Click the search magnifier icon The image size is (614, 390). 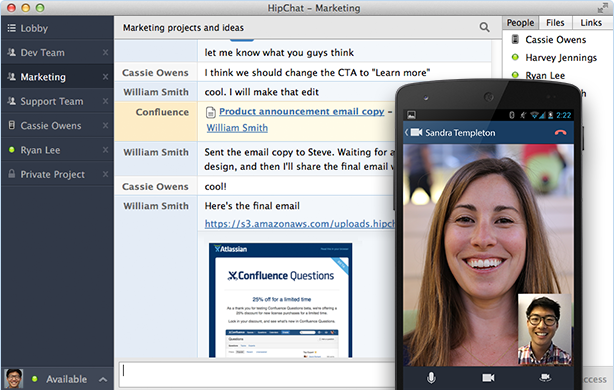(484, 27)
